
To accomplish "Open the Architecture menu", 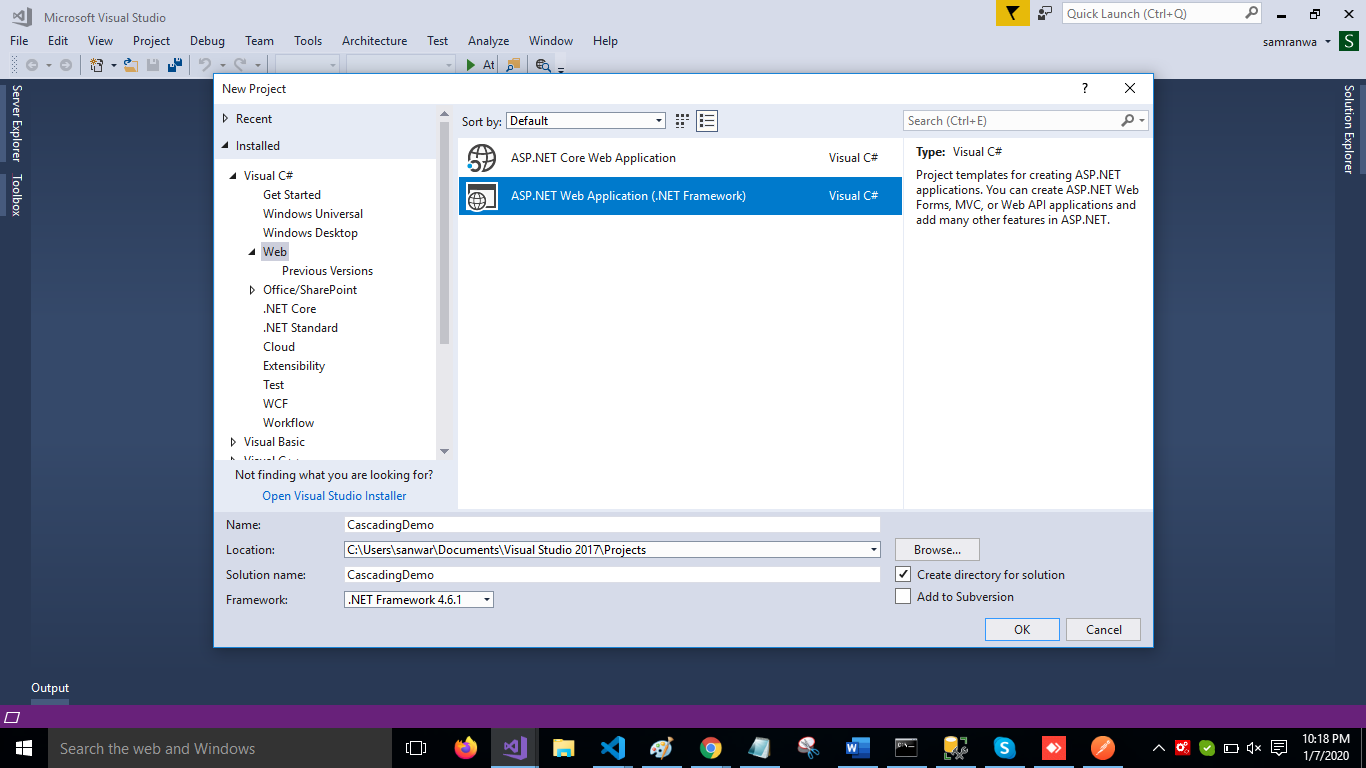I will 374,41.
